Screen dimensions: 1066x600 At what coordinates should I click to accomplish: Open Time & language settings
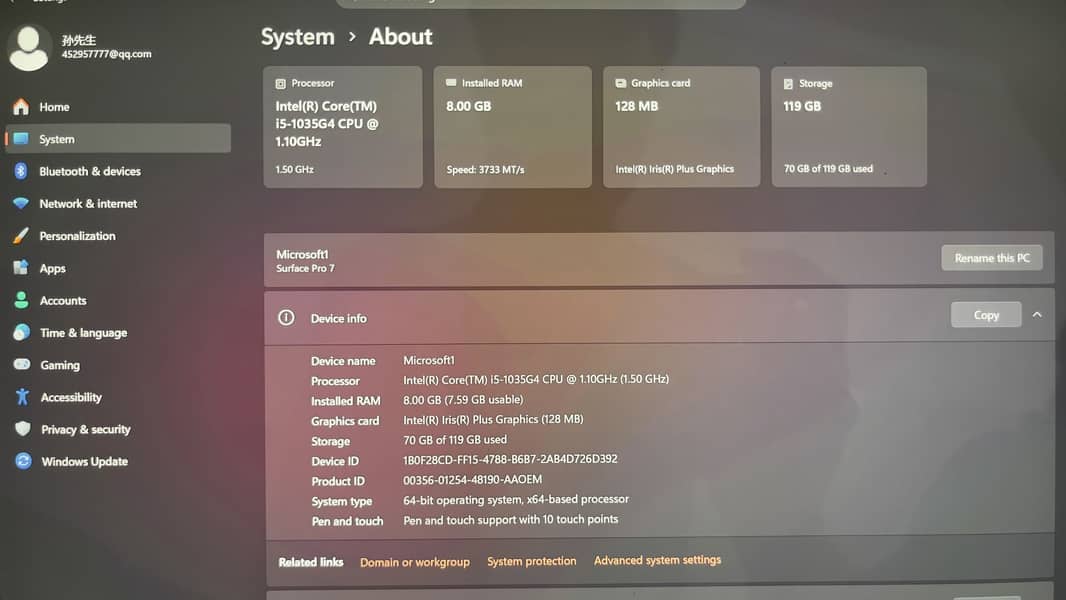[118, 332]
